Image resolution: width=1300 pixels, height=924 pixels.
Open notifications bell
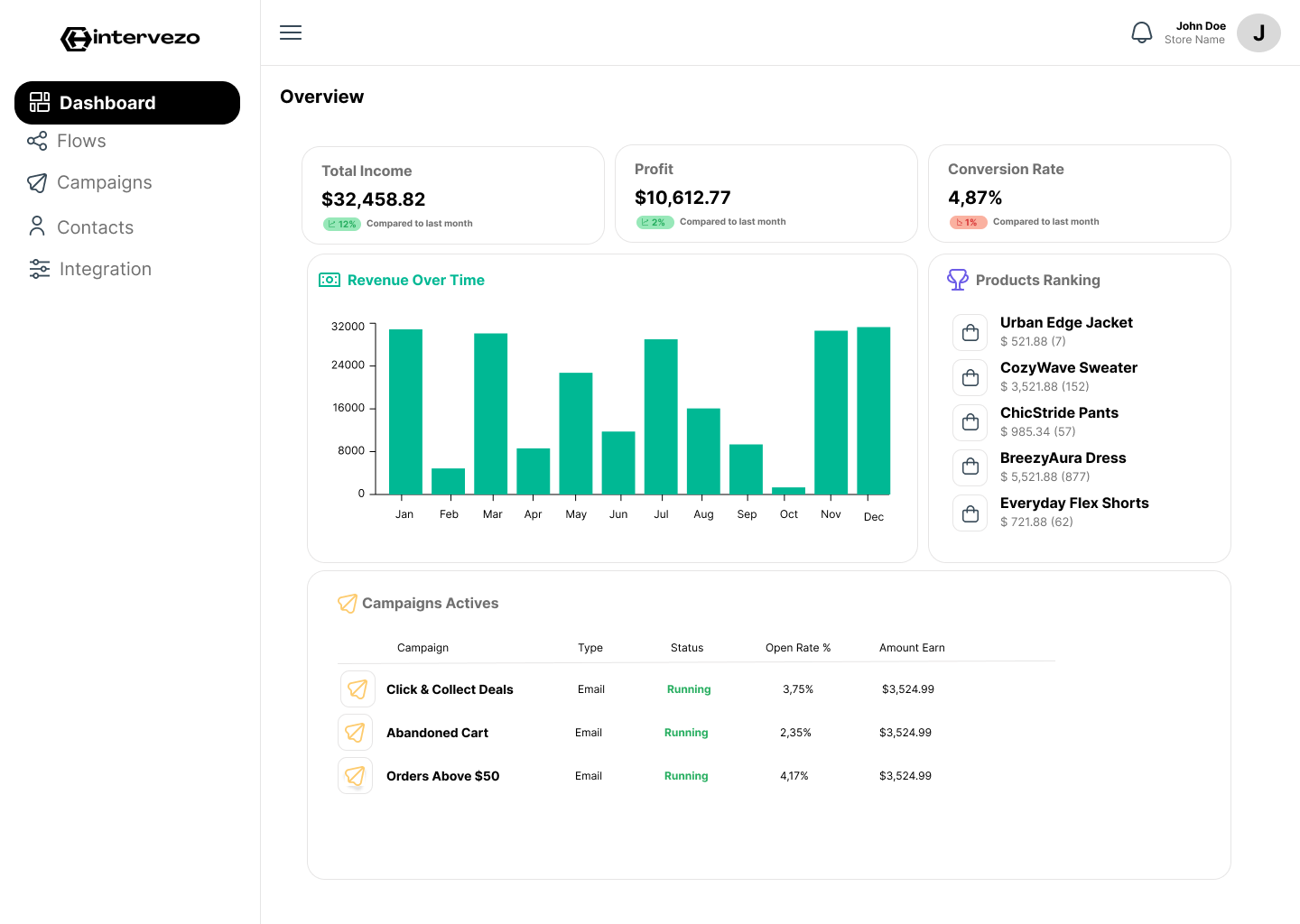1141,32
